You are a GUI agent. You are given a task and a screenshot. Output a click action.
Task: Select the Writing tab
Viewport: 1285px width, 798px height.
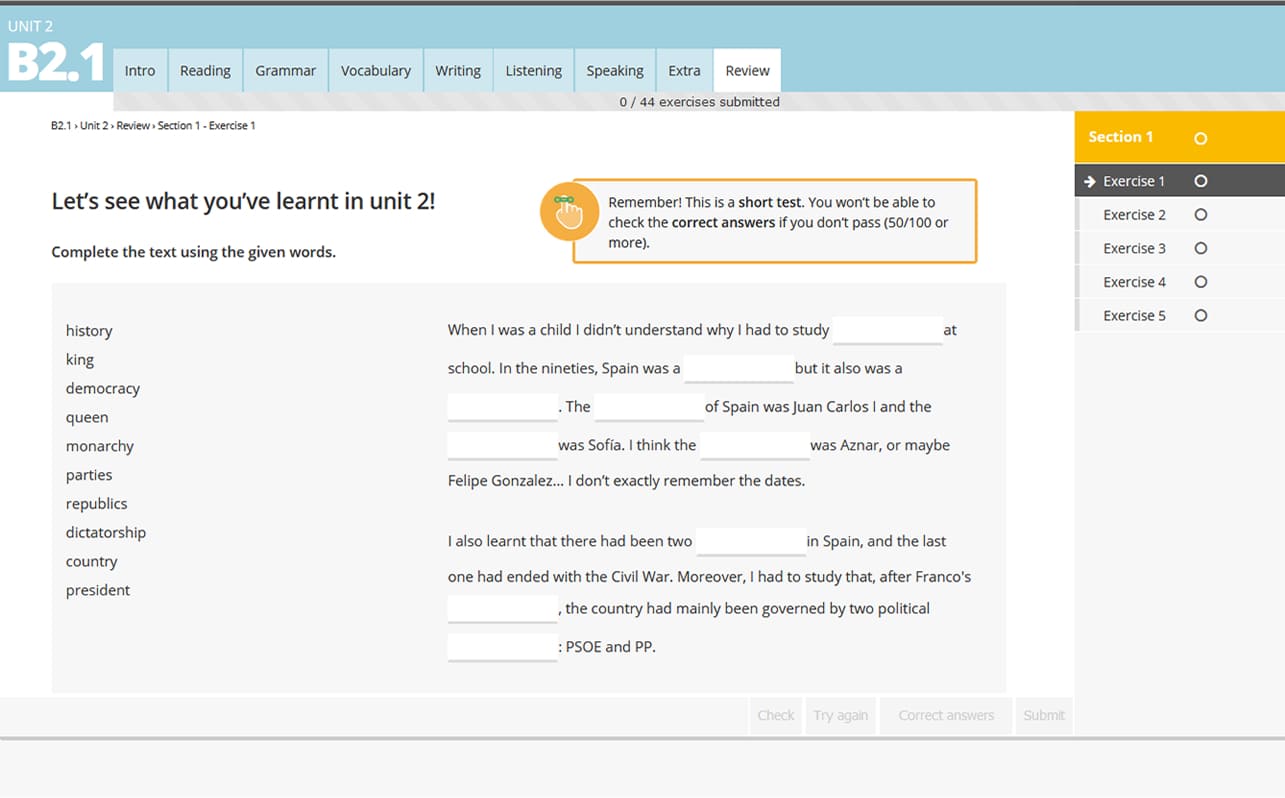pyautogui.click(x=458, y=70)
